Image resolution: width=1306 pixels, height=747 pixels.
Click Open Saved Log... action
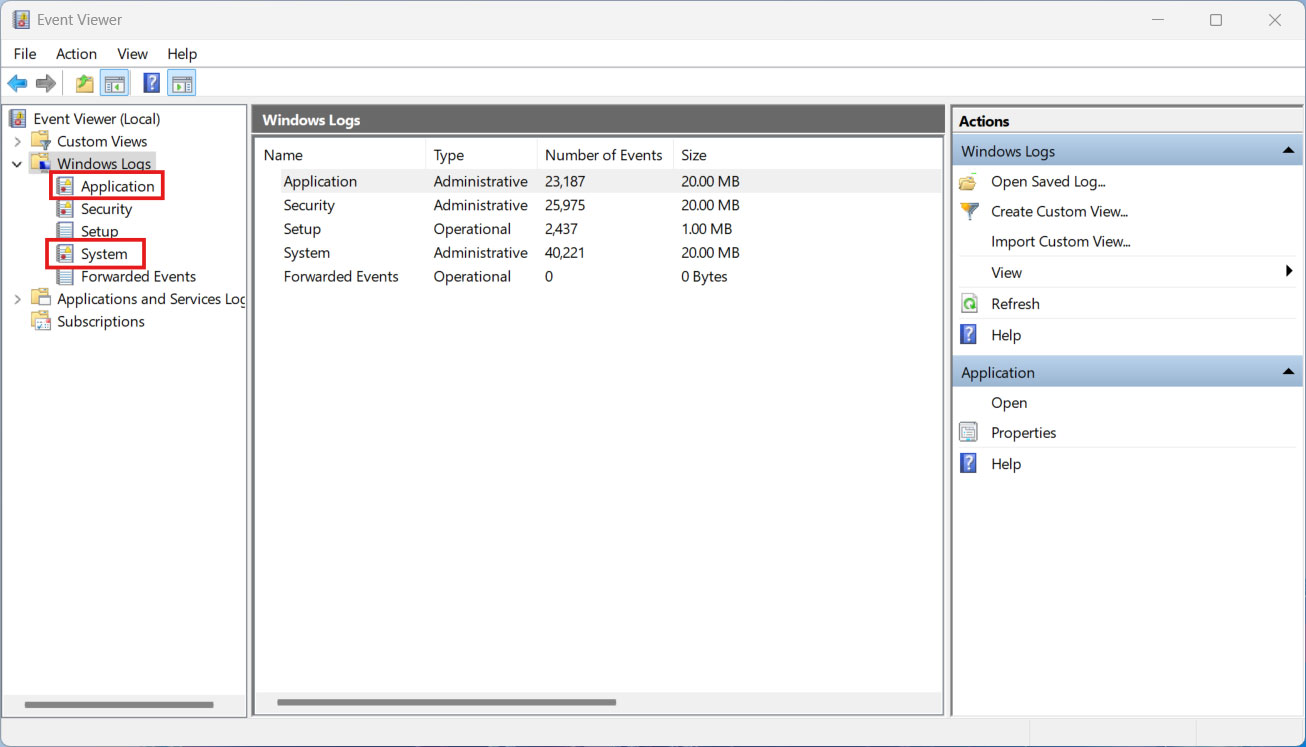click(1048, 182)
